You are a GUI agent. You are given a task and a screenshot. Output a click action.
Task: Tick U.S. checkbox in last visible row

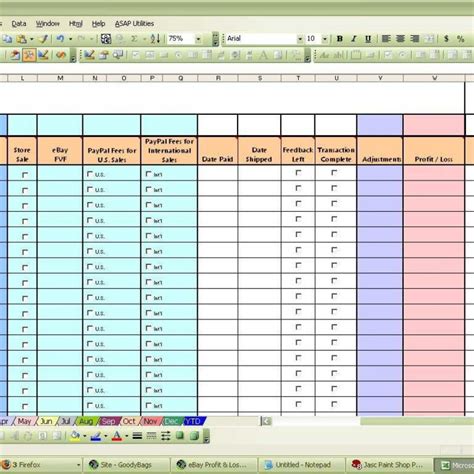click(x=90, y=405)
